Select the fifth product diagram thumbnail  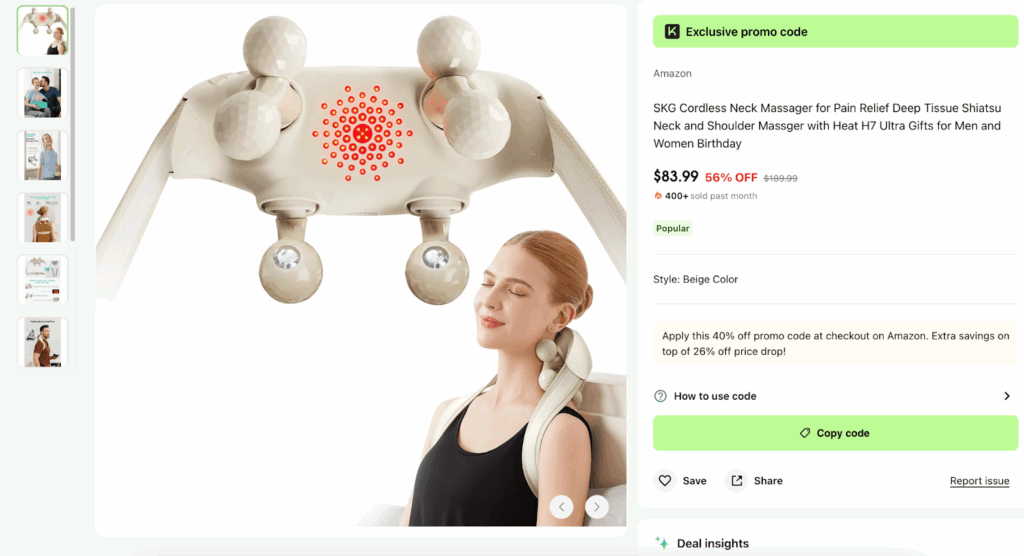click(43, 280)
